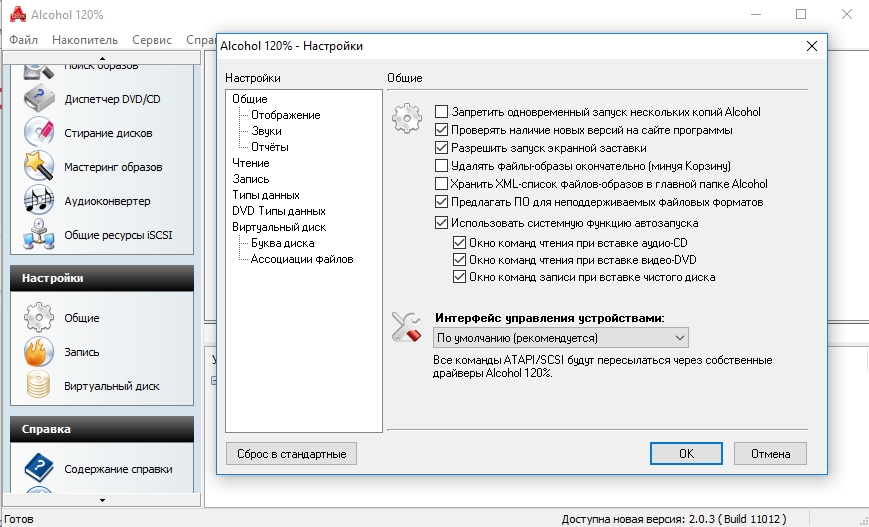Toggle allowing screensaver launch
Image resolution: width=869 pixels, height=527 pixels.
coord(441,148)
